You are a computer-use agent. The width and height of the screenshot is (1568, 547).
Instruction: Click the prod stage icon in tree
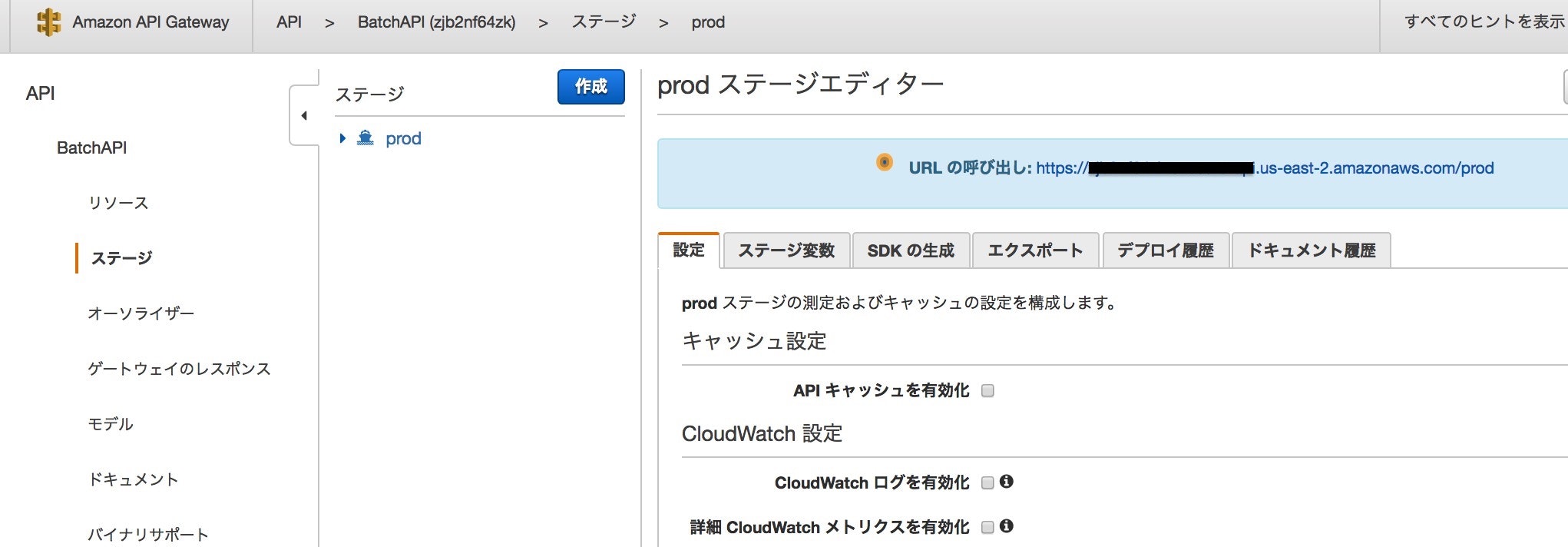(366, 138)
